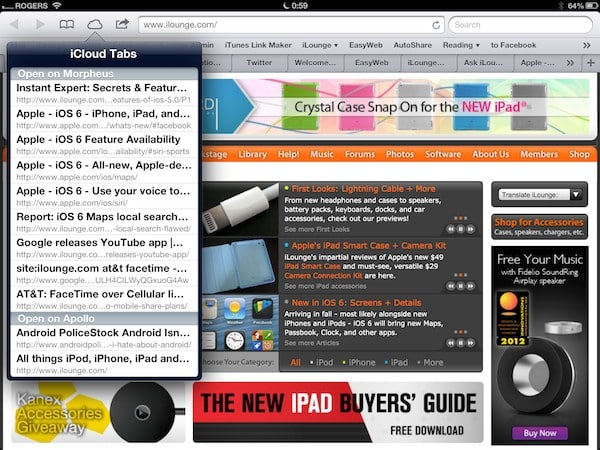Screen dimensions: 600x450
Task: Open AT&T: FaceTime over Cellular entry
Action: (104, 299)
